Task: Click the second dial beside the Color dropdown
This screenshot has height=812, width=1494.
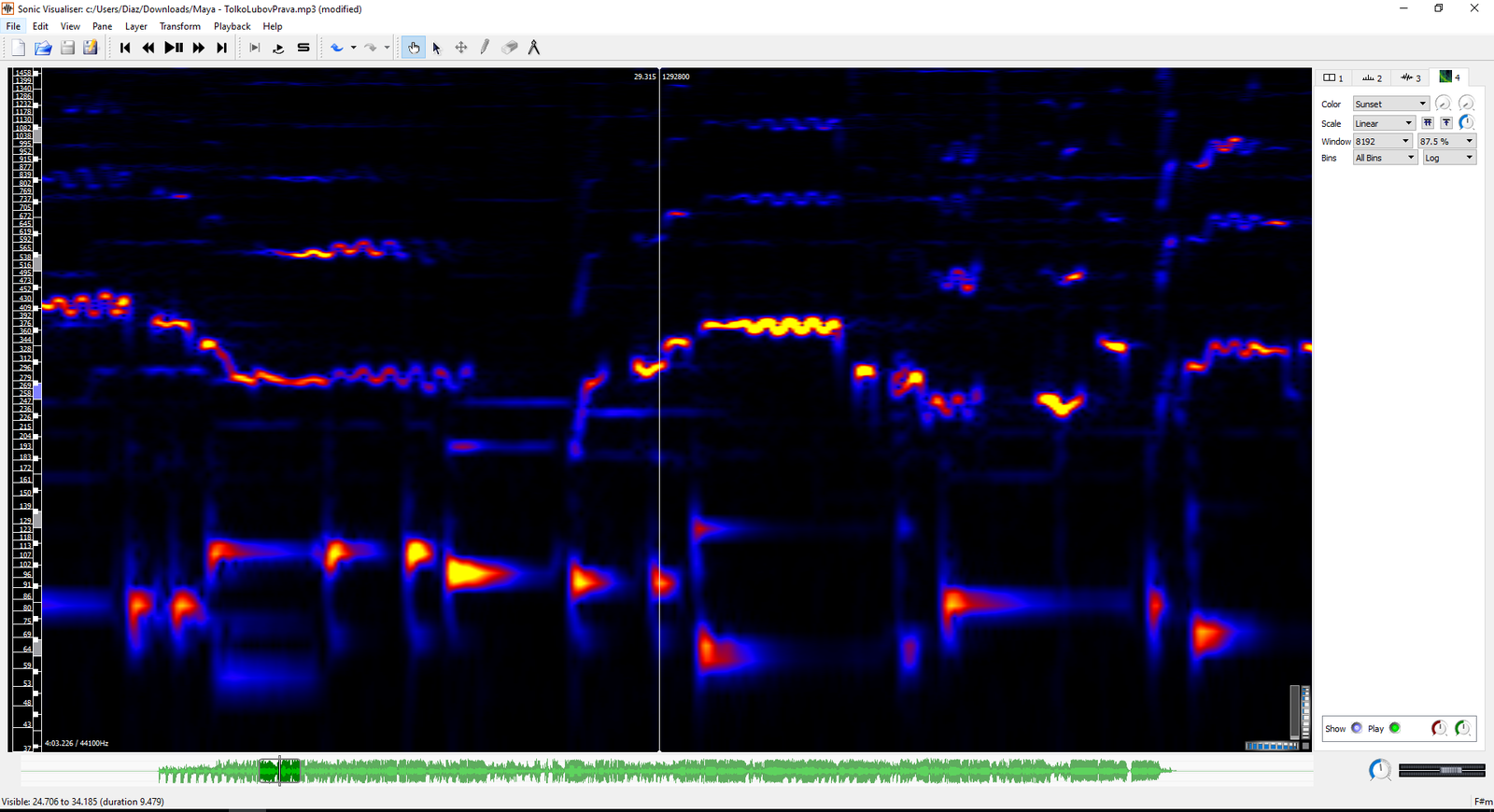Action: [x=1466, y=104]
